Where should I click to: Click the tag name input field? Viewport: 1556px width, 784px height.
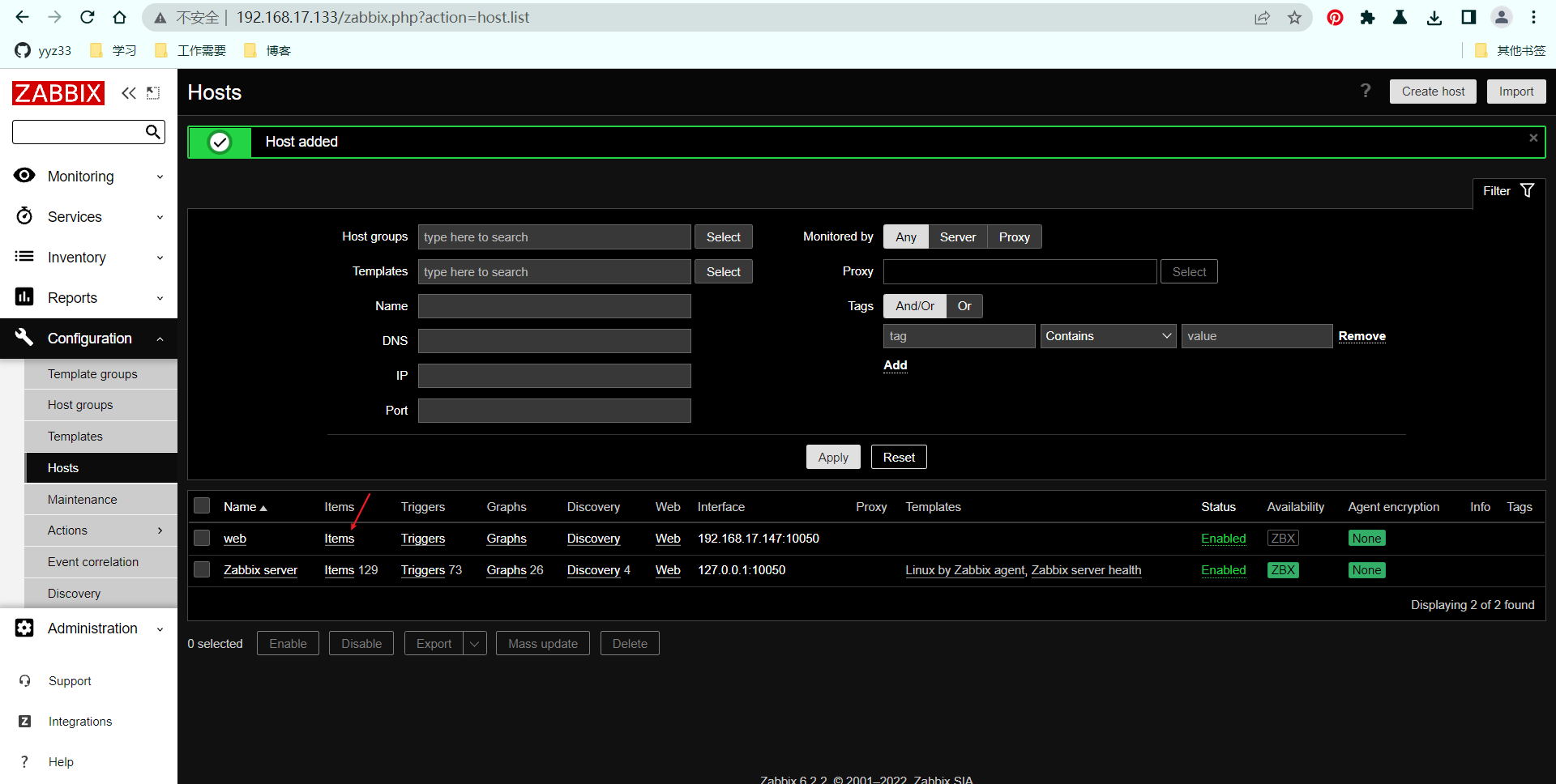[959, 336]
